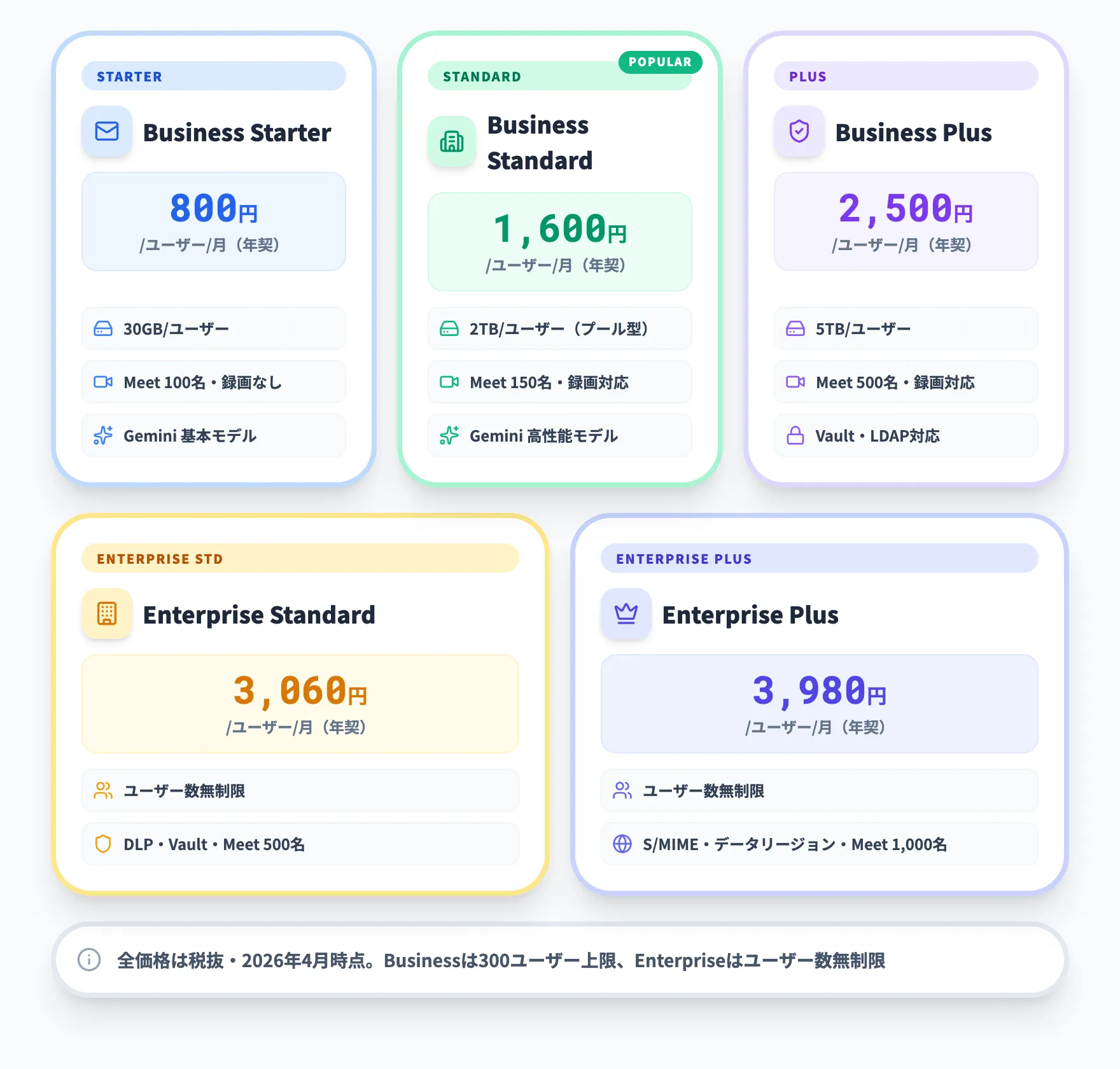1120x1069 pixels.
Task: Click the video camera icon next to Meet 150名
Action: coord(449,382)
